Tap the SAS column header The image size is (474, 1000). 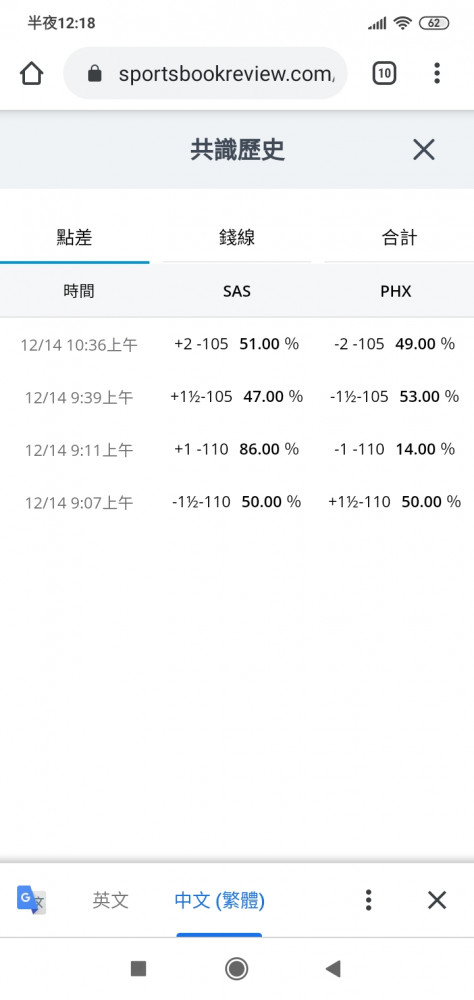[237, 291]
